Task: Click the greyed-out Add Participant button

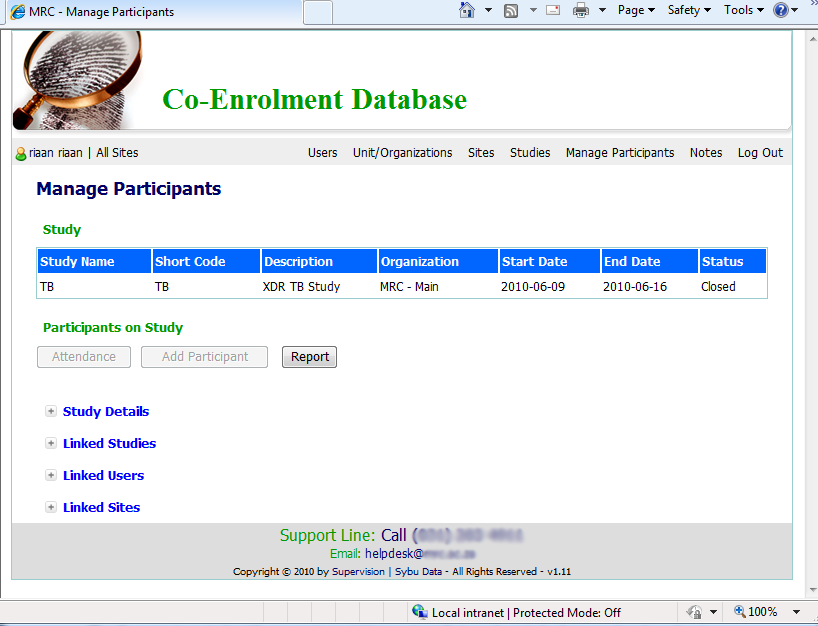Action: [204, 357]
